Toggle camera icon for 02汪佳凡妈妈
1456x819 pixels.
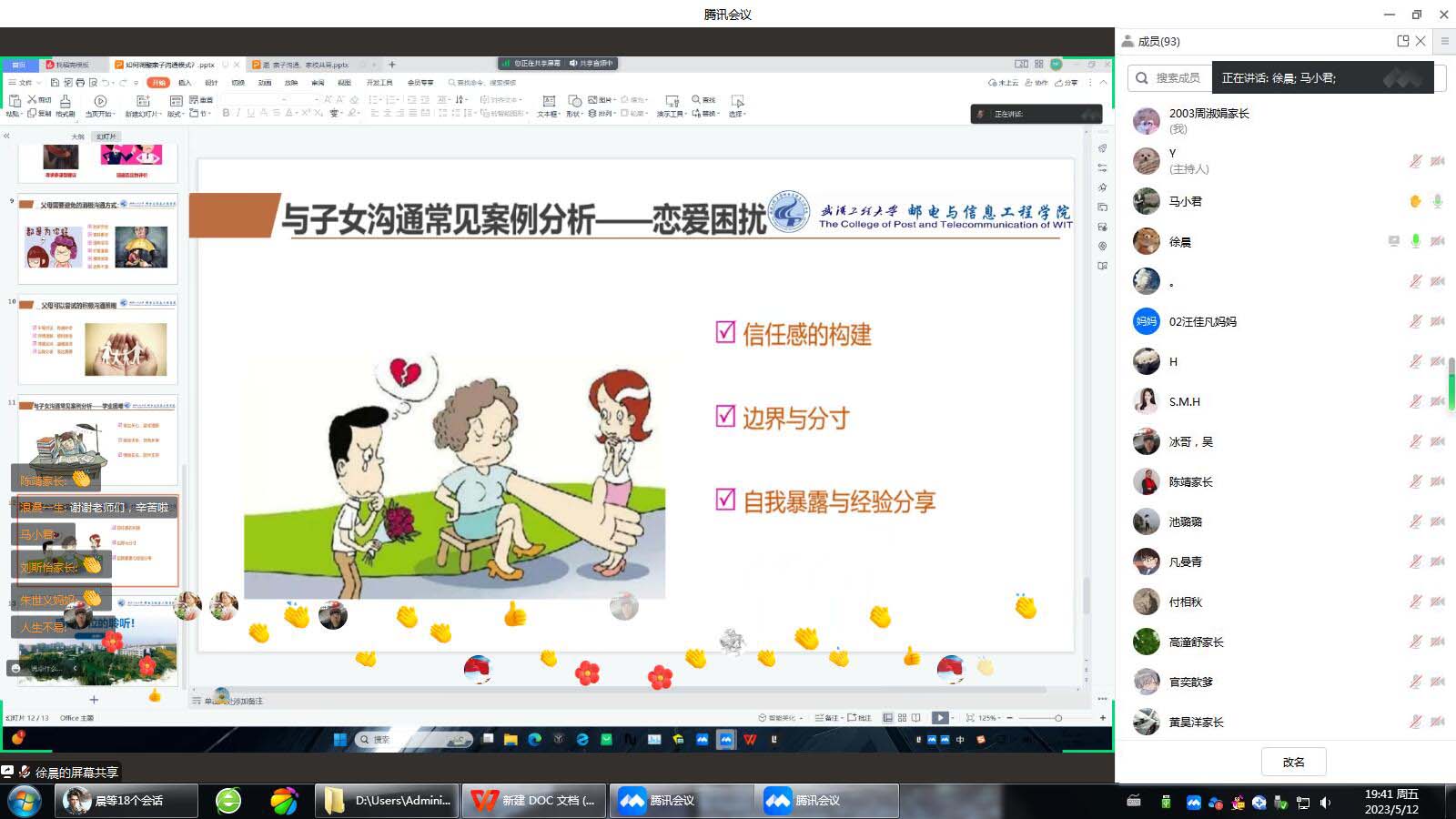(x=1437, y=321)
